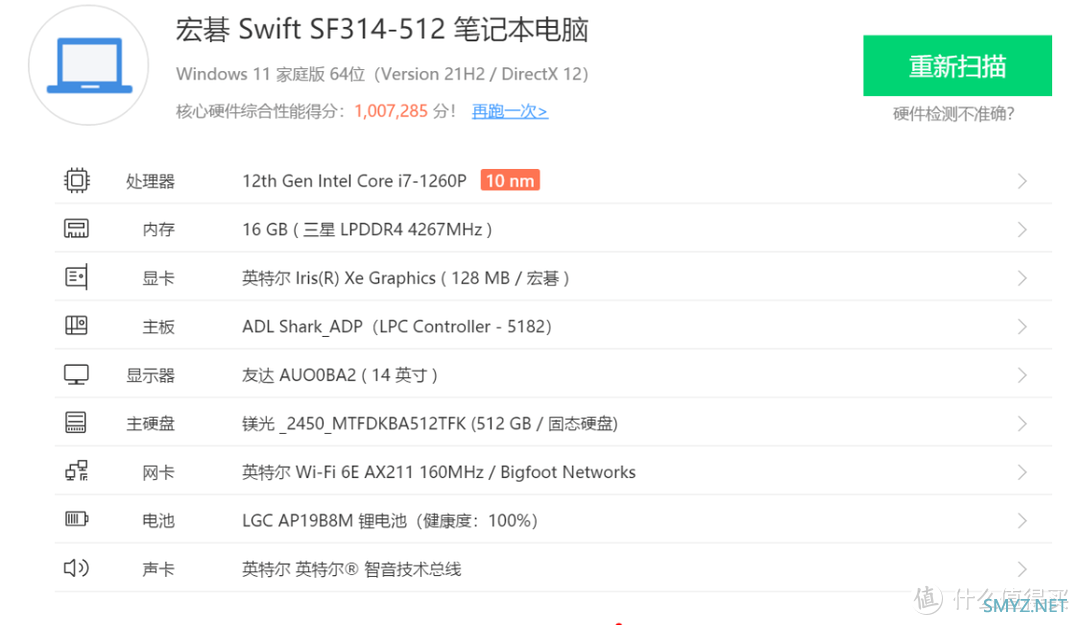Click the 英特尔 Wi-Fi 6E AX211 text
The height and width of the screenshot is (625, 1080).
(x=439, y=473)
